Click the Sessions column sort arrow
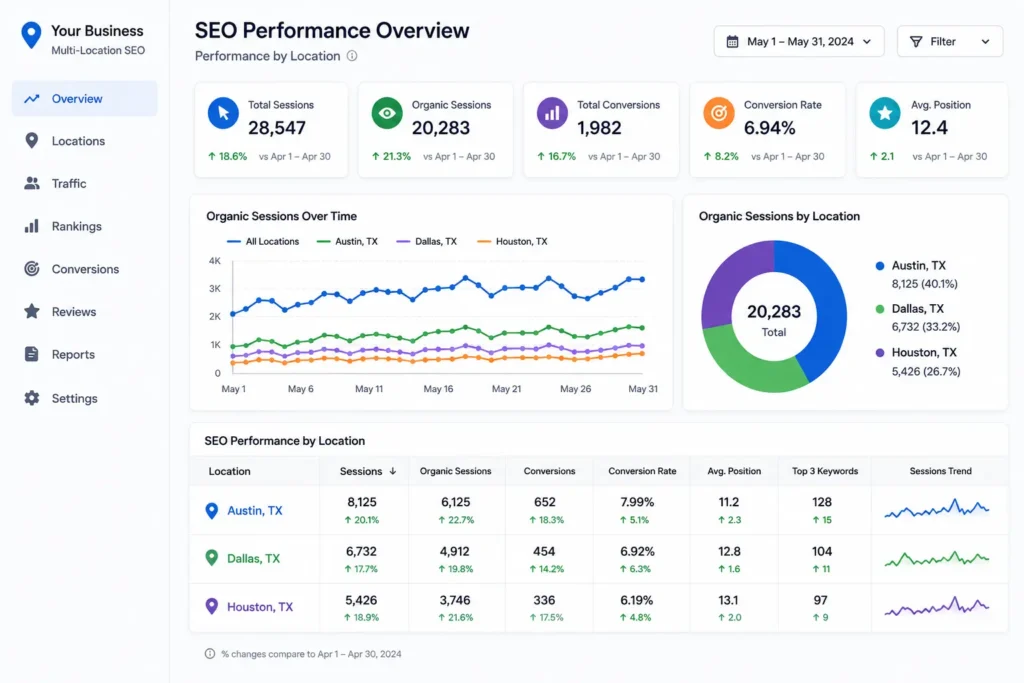Image resolution: width=1024 pixels, height=683 pixels. tap(392, 471)
